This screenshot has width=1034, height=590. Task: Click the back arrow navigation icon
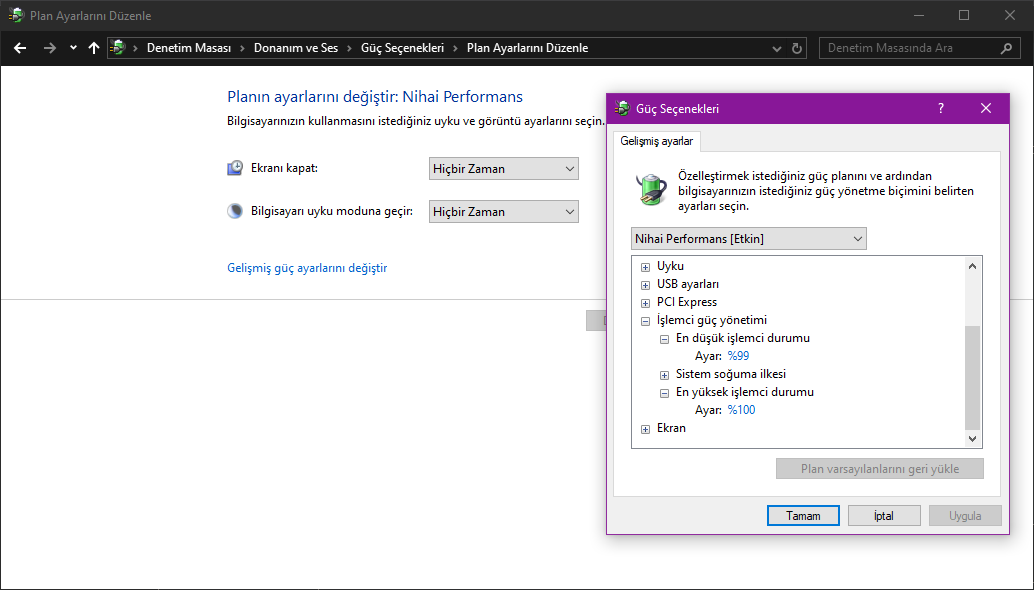point(20,48)
